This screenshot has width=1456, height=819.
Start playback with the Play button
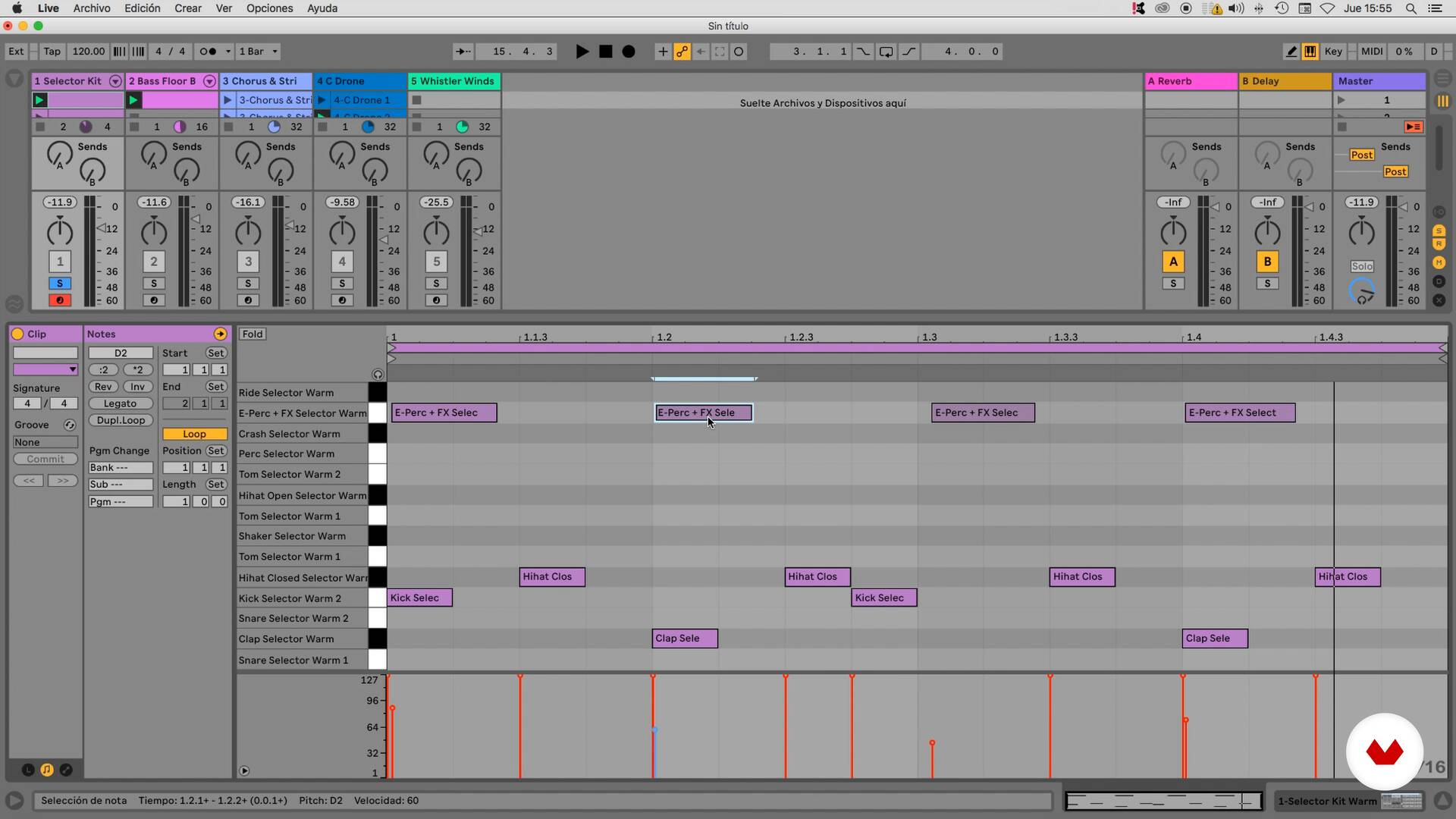[582, 52]
